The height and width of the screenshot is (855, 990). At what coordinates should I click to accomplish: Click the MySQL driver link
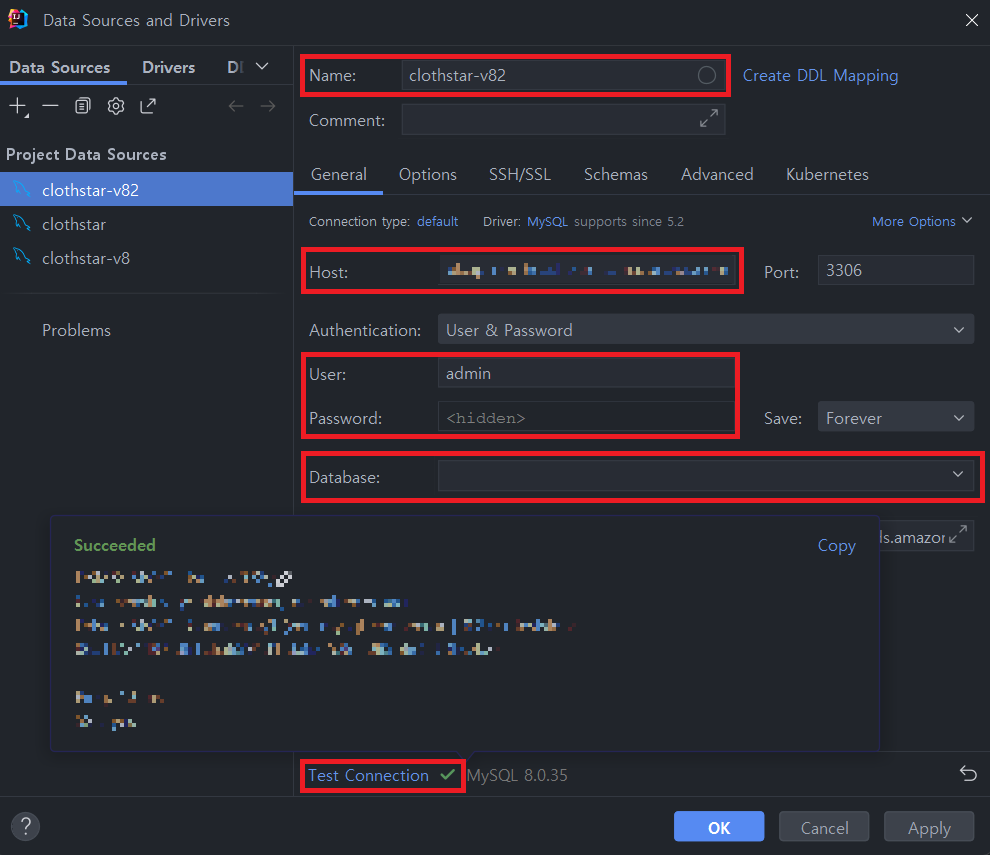(547, 222)
